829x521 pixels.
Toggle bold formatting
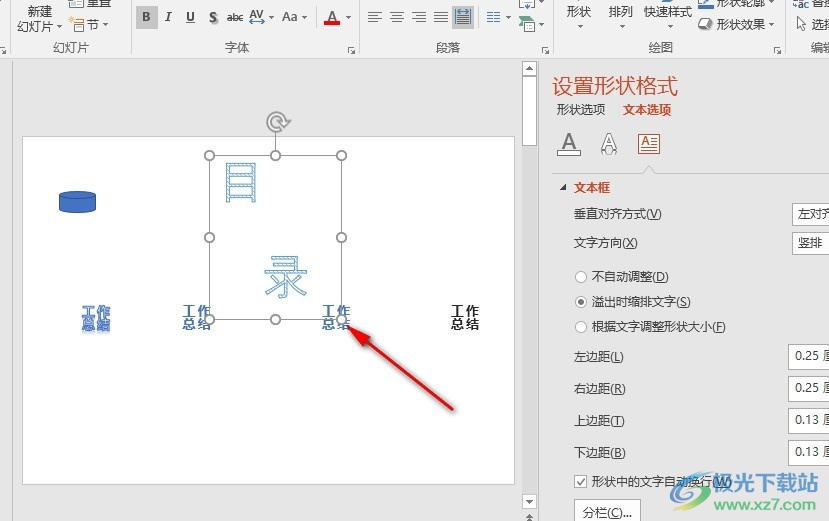(x=146, y=17)
